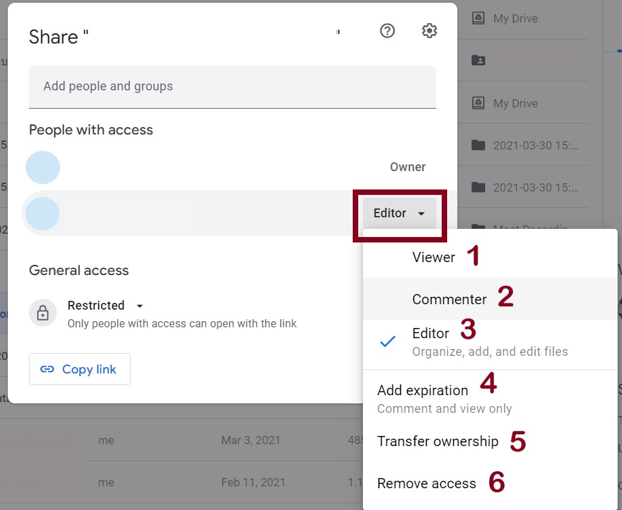Select the checked Editor role option
Image resolution: width=622 pixels, height=510 pixels.
[x=430, y=334]
